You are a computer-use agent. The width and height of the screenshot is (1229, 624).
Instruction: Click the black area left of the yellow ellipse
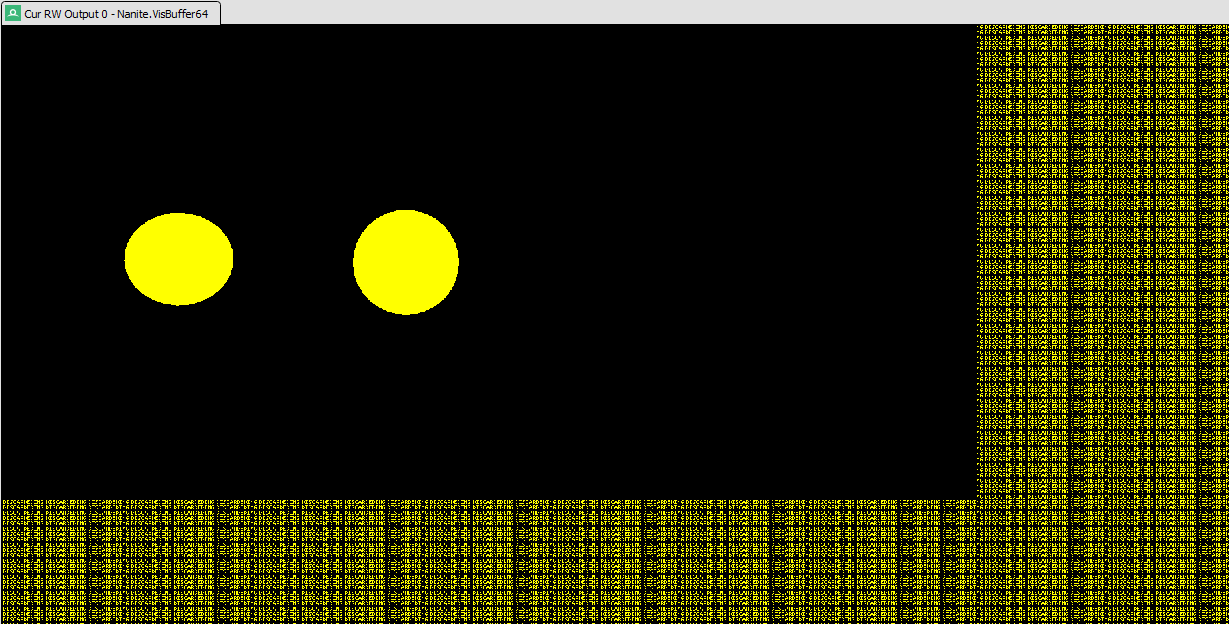[x=60, y=260]
